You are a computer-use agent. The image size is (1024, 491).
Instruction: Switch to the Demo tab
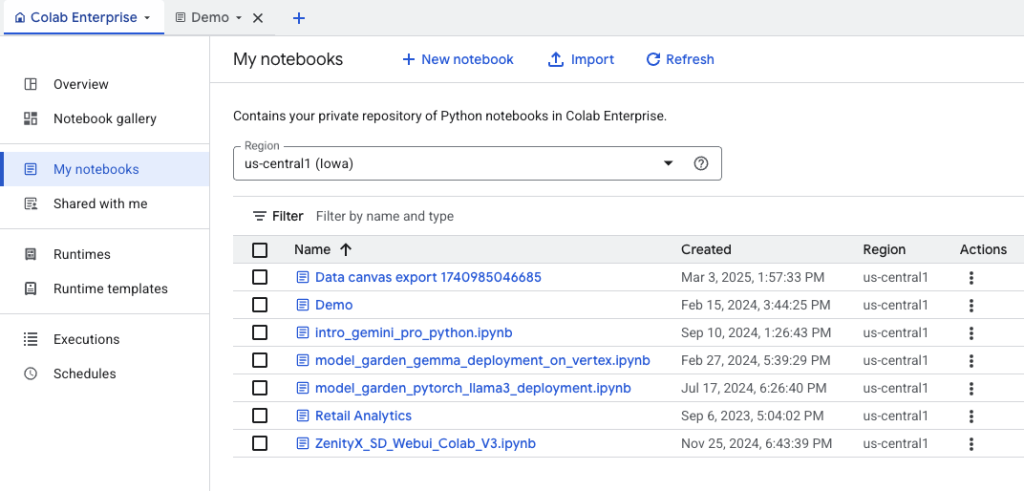210,18
